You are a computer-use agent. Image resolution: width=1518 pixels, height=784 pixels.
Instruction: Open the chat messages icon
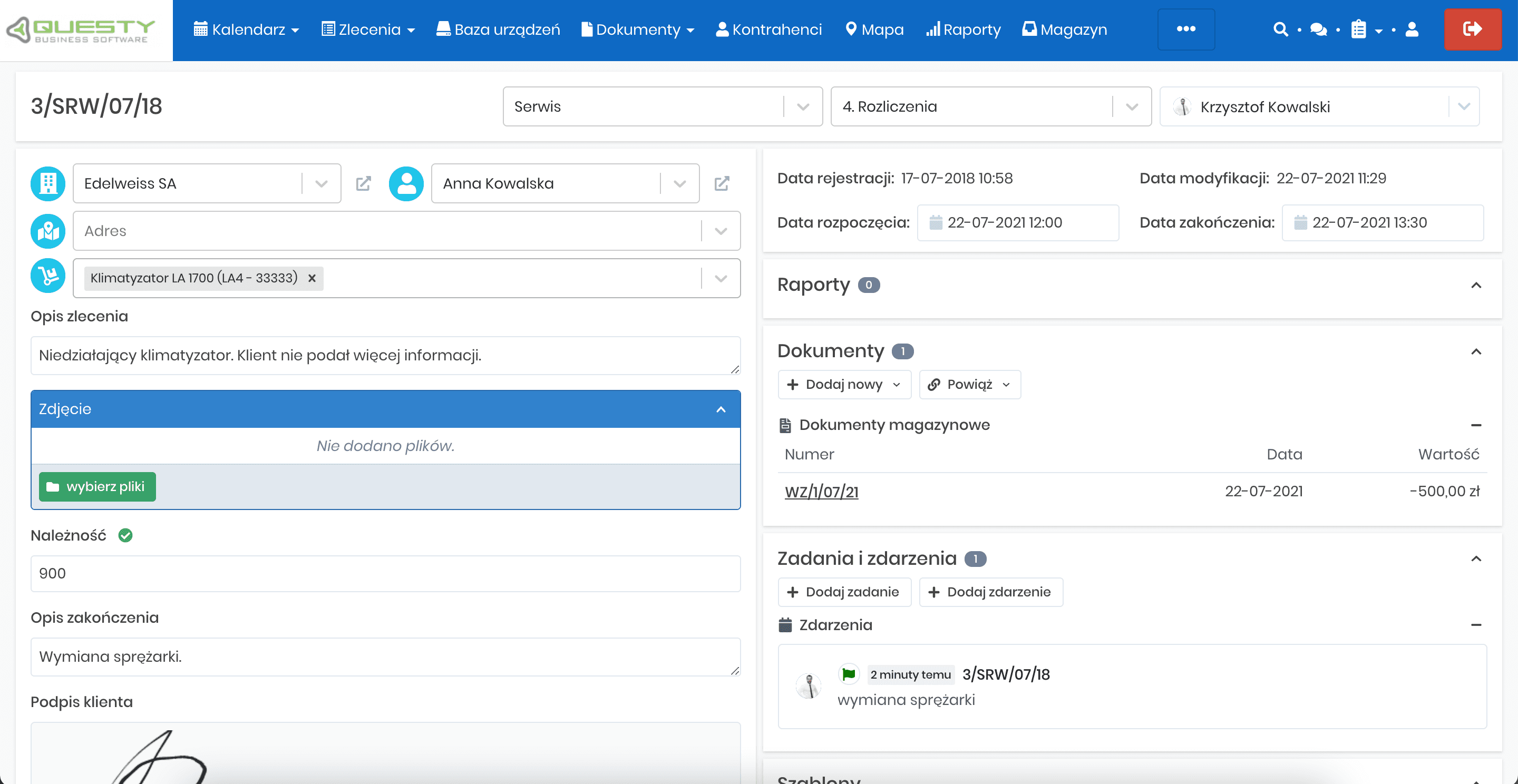(x=1319, y=30)
